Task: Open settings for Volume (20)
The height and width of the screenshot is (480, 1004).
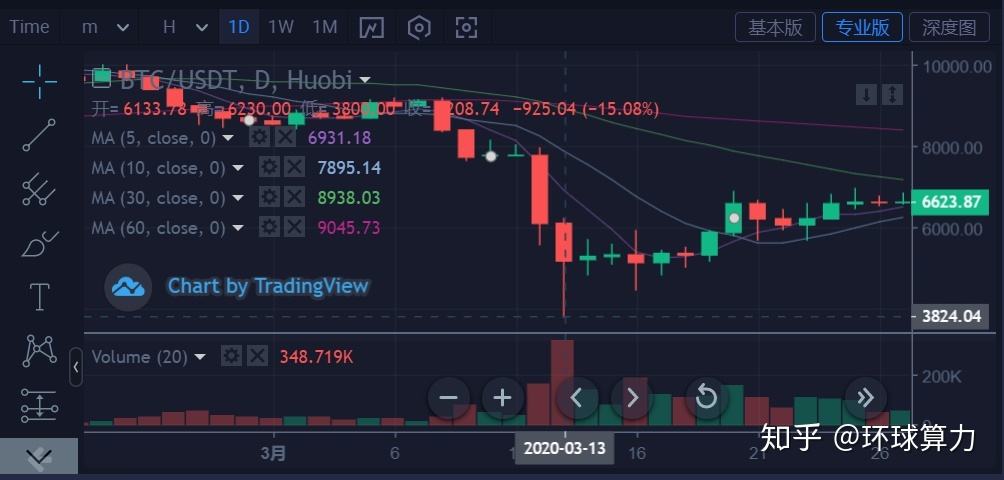Action: tap(231, 356)
